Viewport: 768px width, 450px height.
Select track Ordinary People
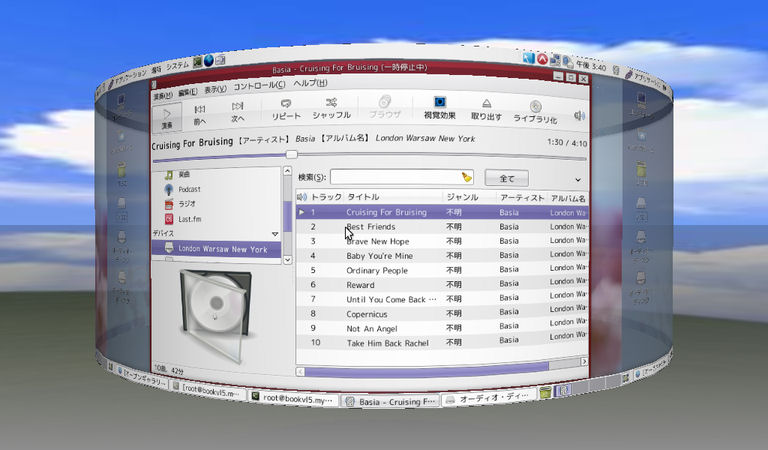442,270
